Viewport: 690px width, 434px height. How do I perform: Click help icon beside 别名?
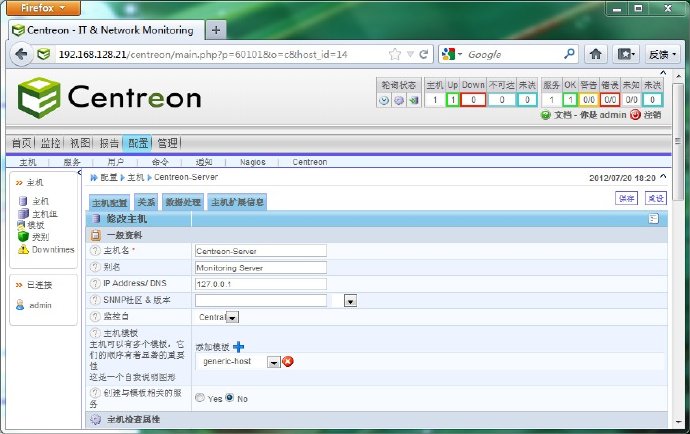click(x=95, y=267)
